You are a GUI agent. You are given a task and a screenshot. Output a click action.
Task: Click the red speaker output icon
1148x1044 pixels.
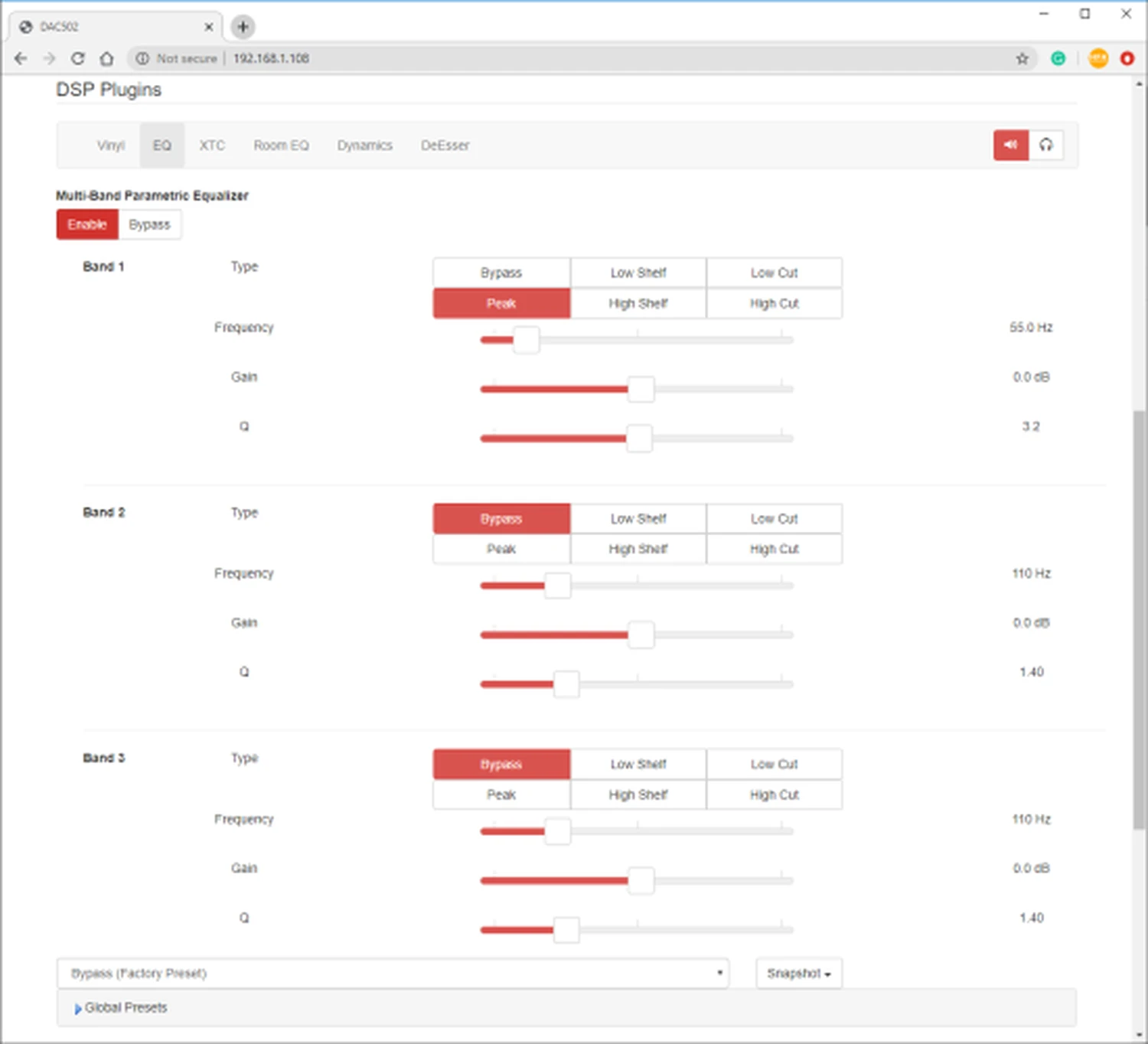tap(1010, 145)
